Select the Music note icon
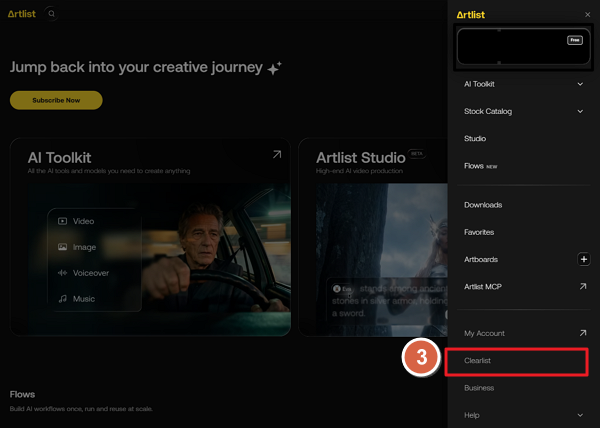The height and width of the screenshot is (428, 600). [x=62, y=299]
